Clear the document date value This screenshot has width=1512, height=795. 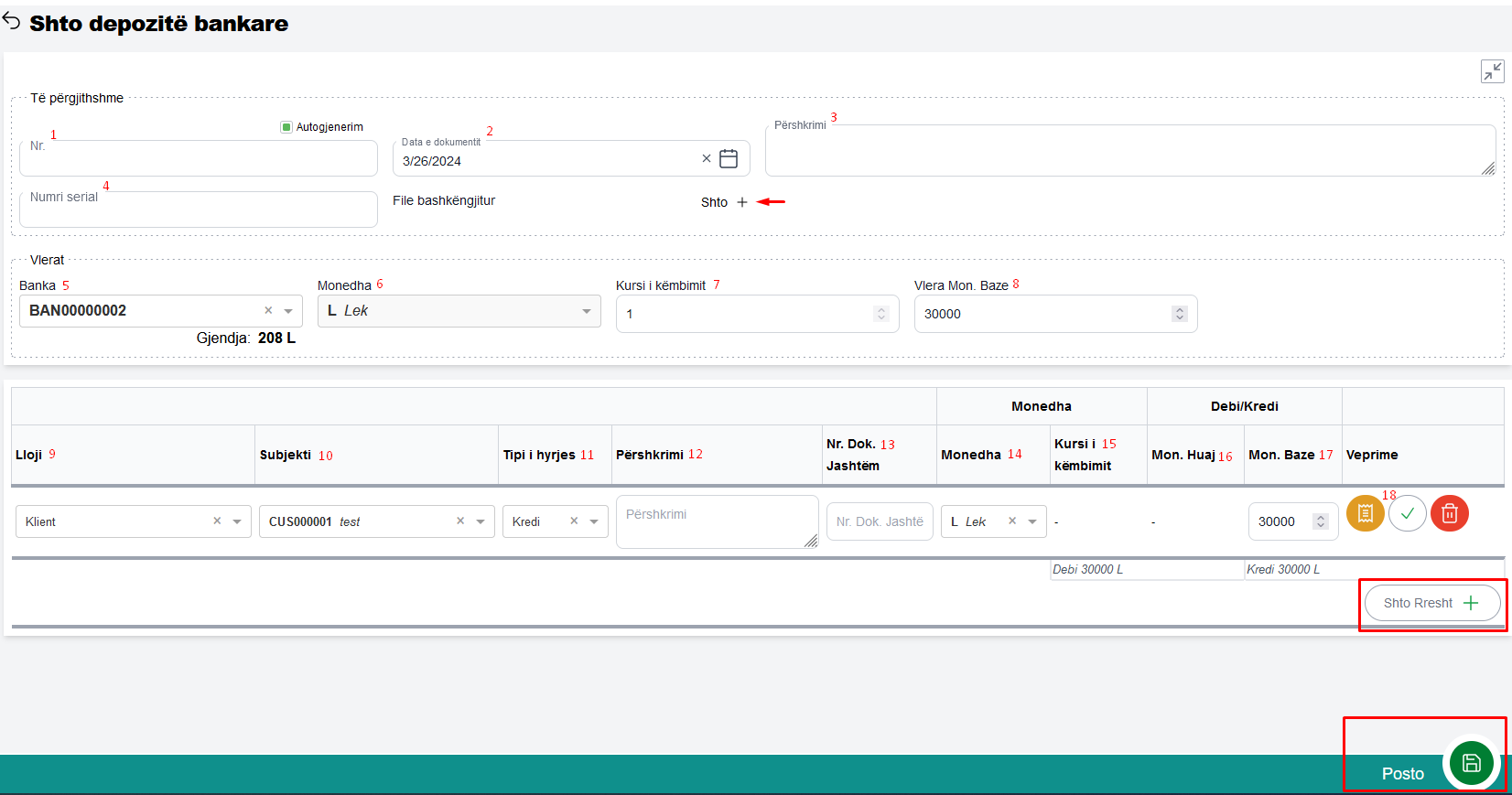[x=707, y=159]
